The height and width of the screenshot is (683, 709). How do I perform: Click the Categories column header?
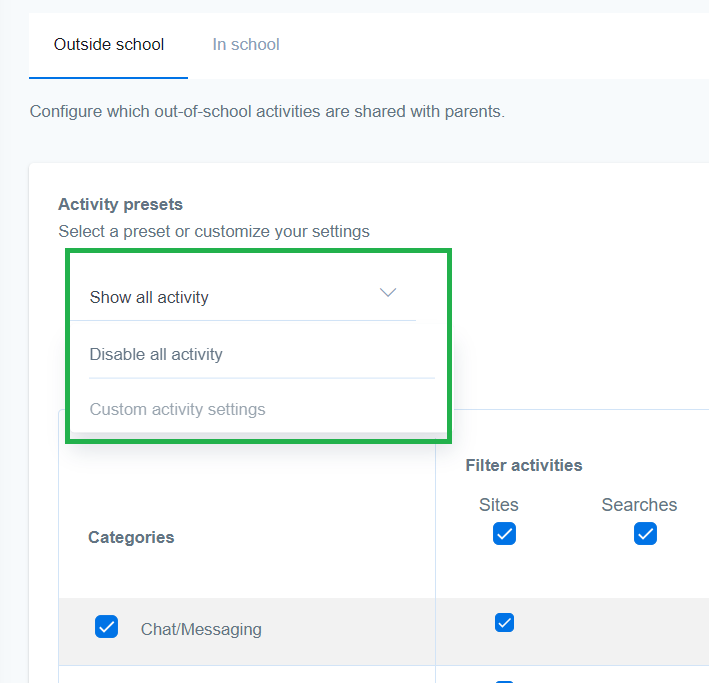click(x=131, y=537)
